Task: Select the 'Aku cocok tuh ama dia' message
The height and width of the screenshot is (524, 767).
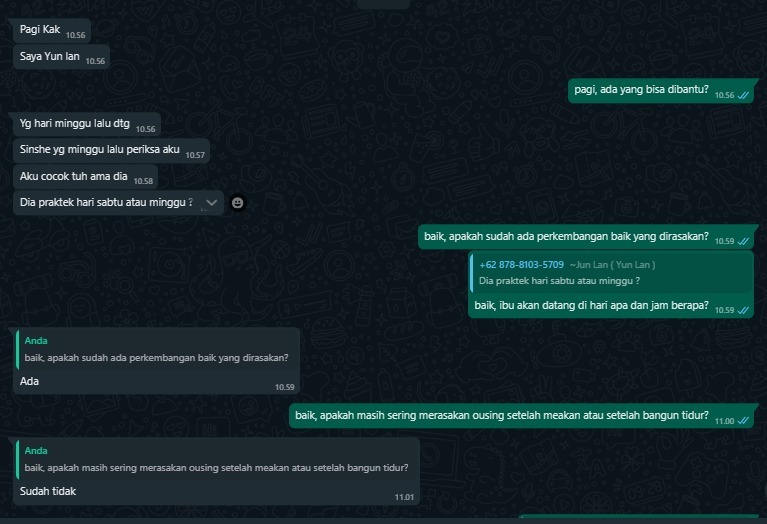Action: pos(86,177)
